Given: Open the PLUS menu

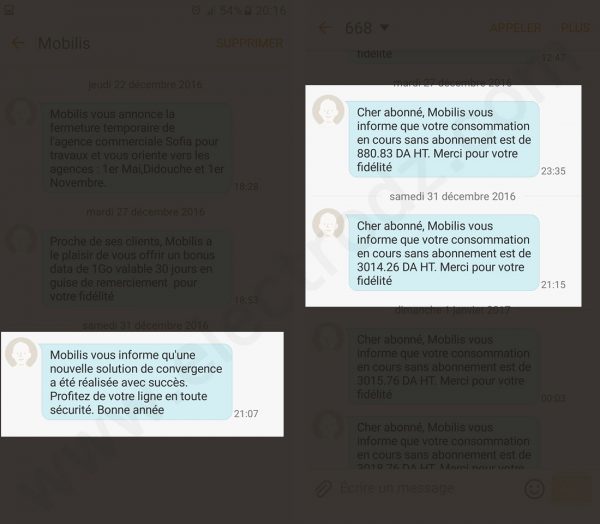Looking at the screenshot, I should [x=575, y=28].
